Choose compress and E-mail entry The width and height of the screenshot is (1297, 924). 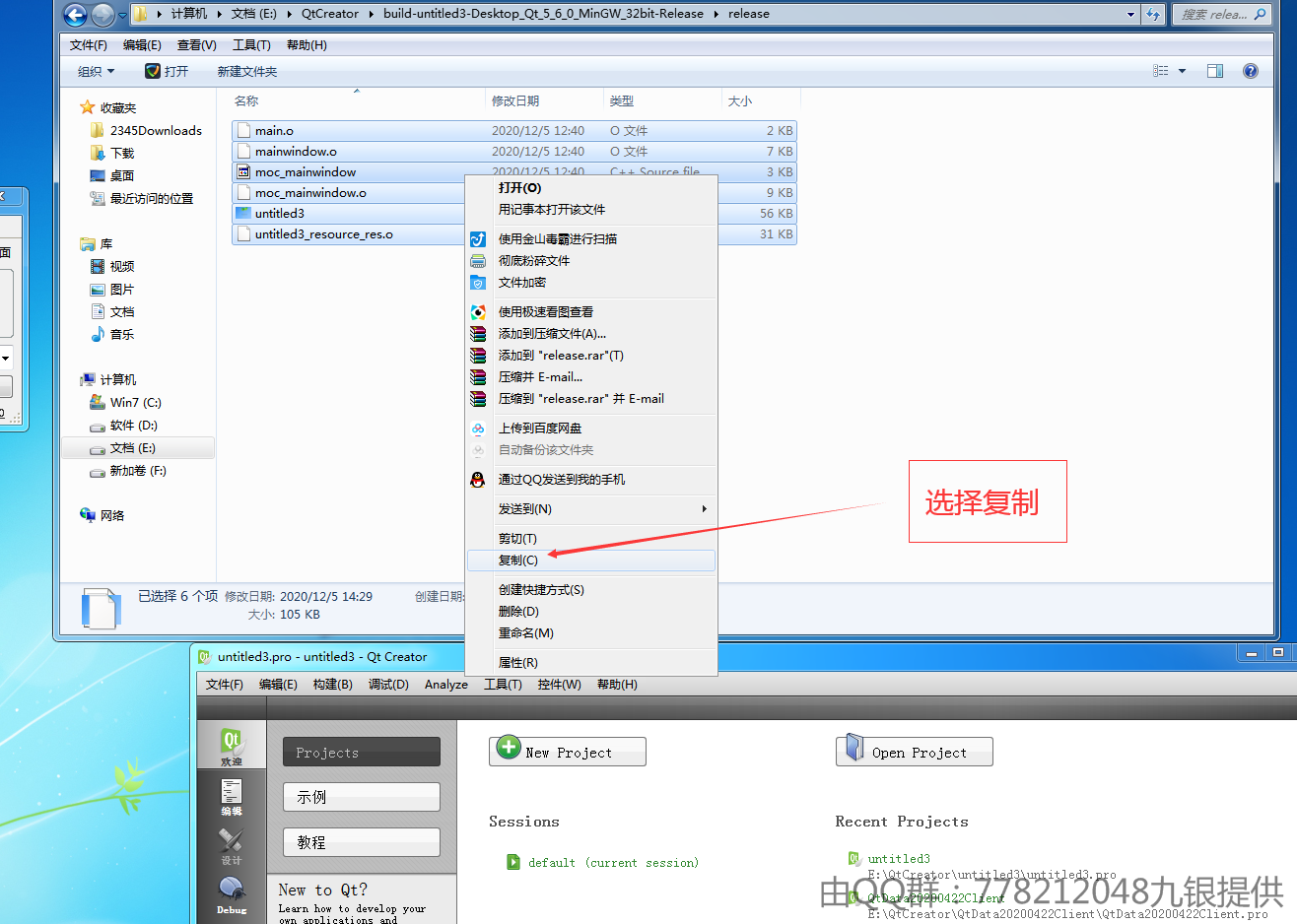[x=591, y=377]
